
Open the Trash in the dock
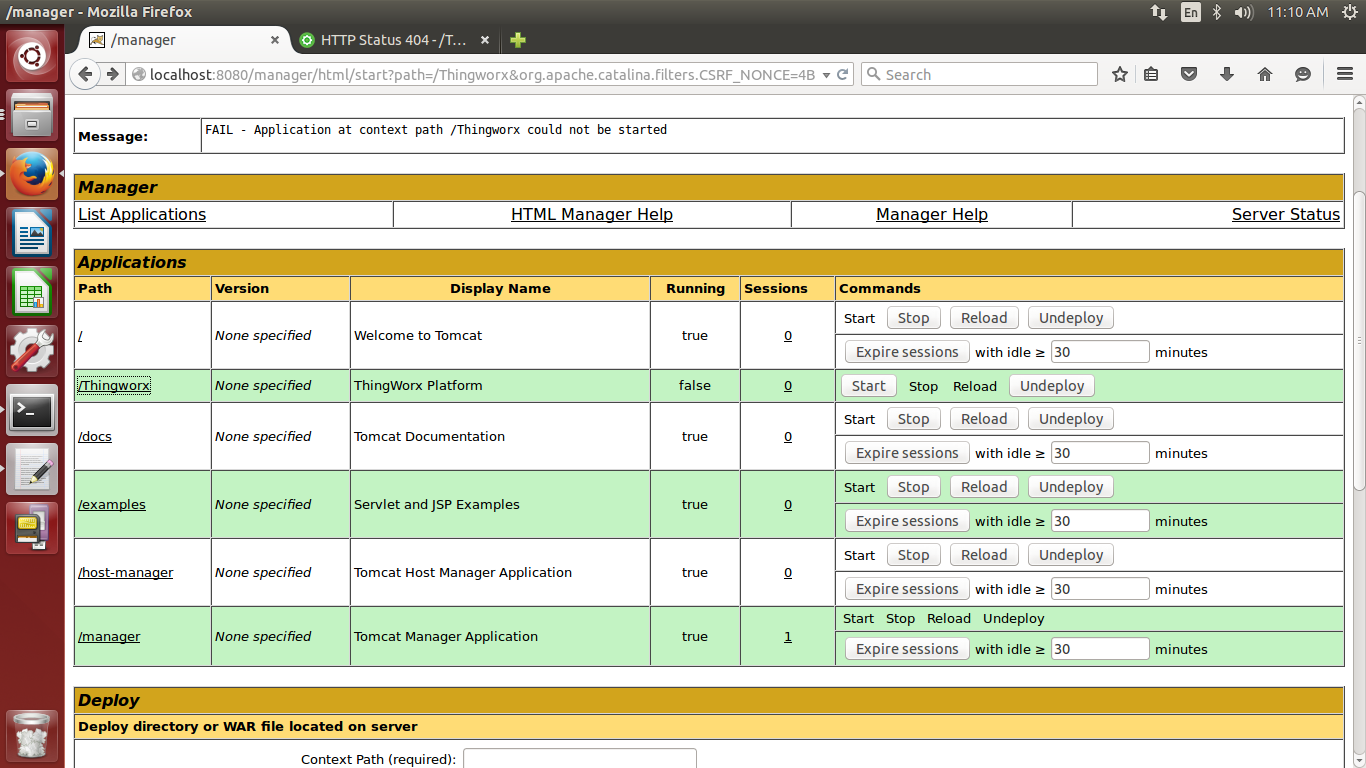[32, 735]
